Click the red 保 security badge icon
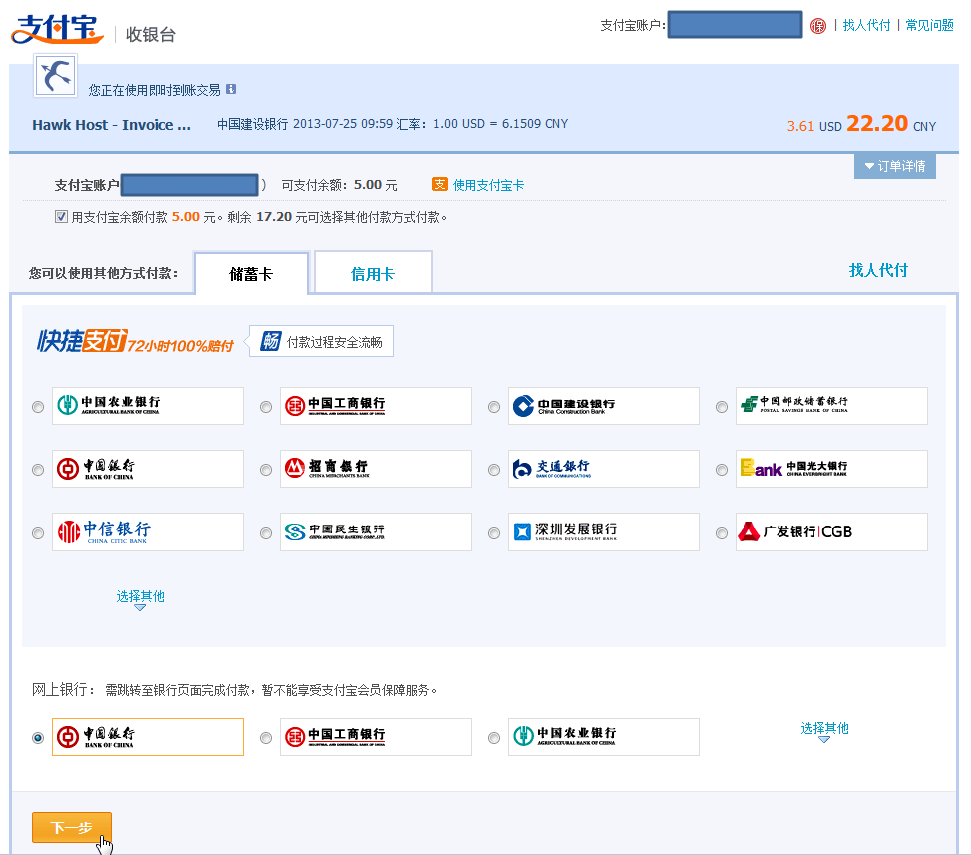Image resolution: width=971 pixels, height=855 pixels. point(818,26)
